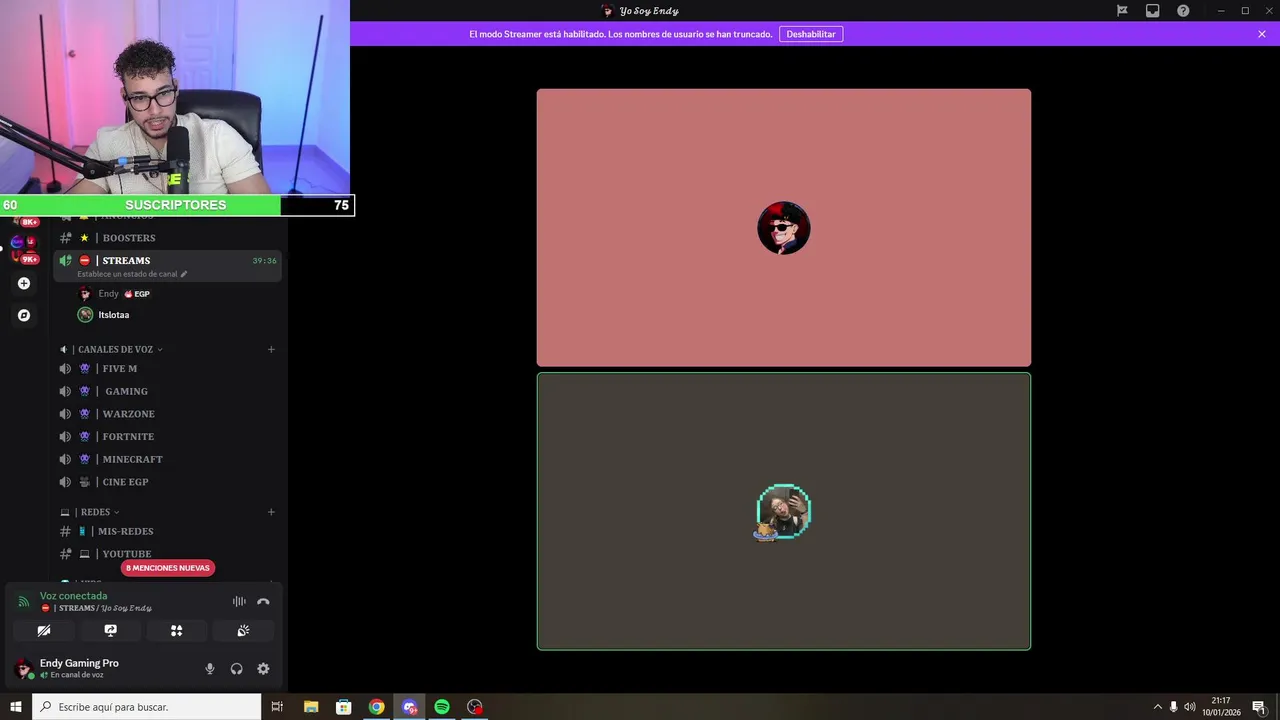Open the MIS-REDES text channel
Image resolution: width=1280 pixels, height=720 pixels.
(167, 531)
